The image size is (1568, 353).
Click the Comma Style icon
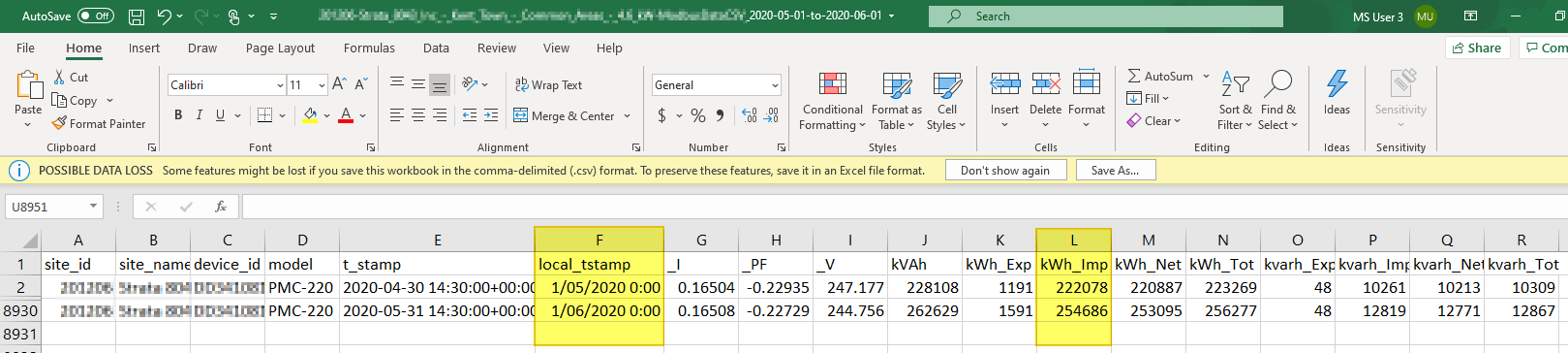tap(720, 115)
